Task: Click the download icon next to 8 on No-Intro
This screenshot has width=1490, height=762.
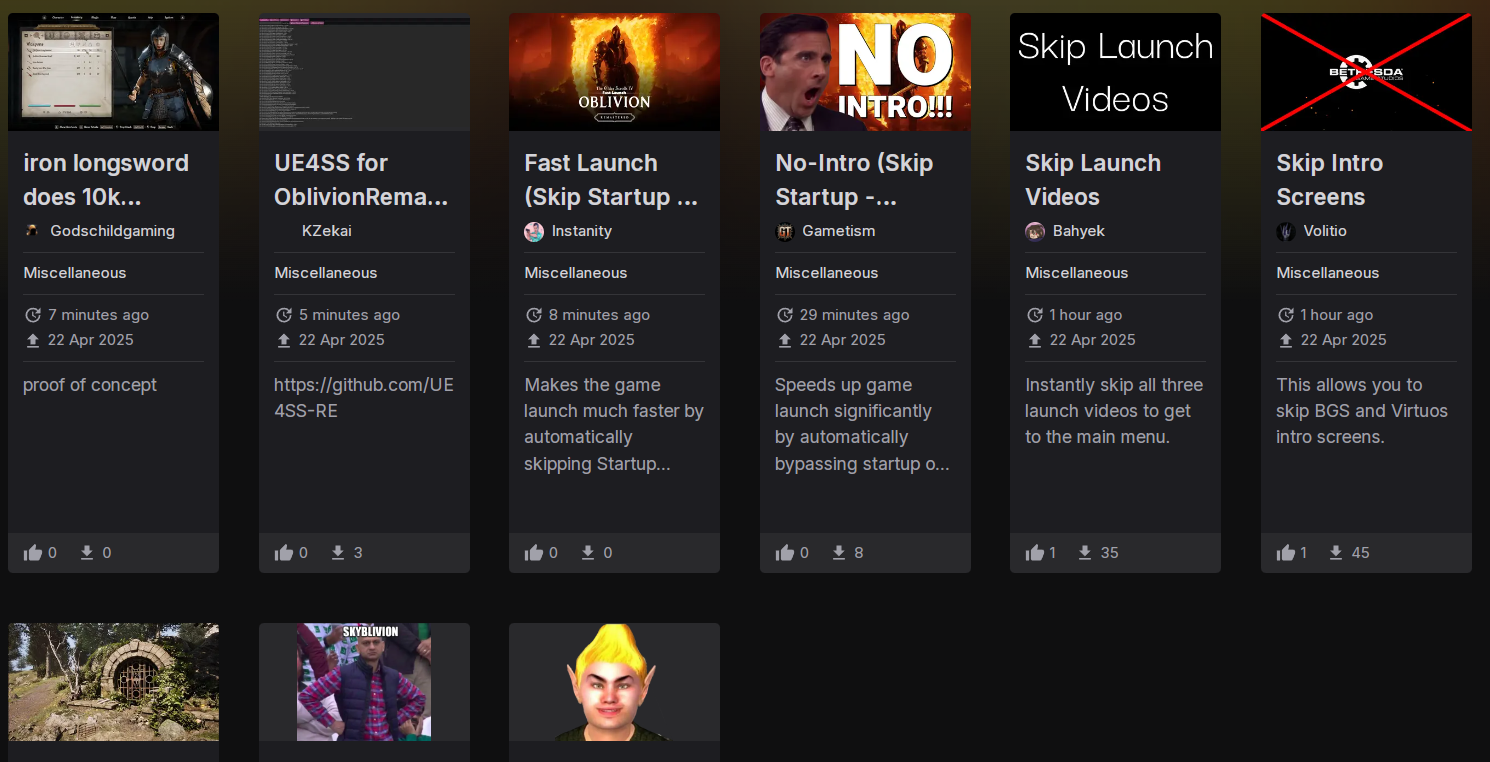Action: point(839,553)
